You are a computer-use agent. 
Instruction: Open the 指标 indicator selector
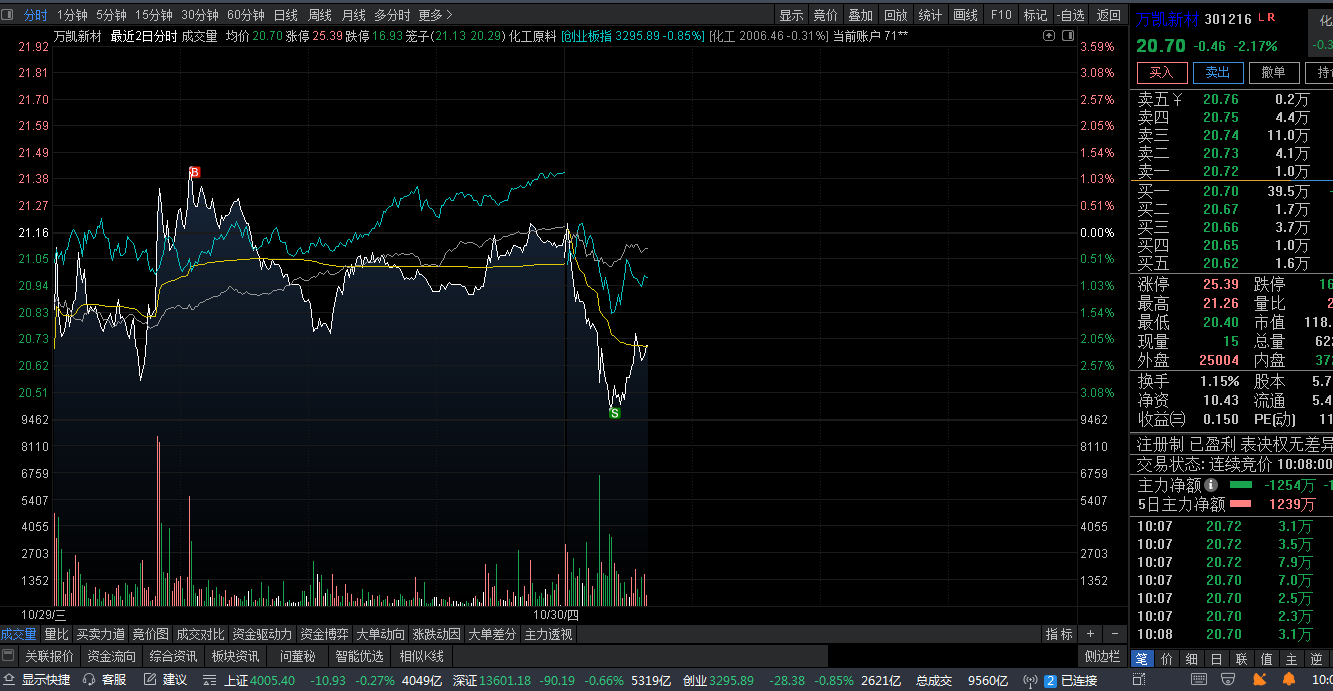pos(1059,634)
